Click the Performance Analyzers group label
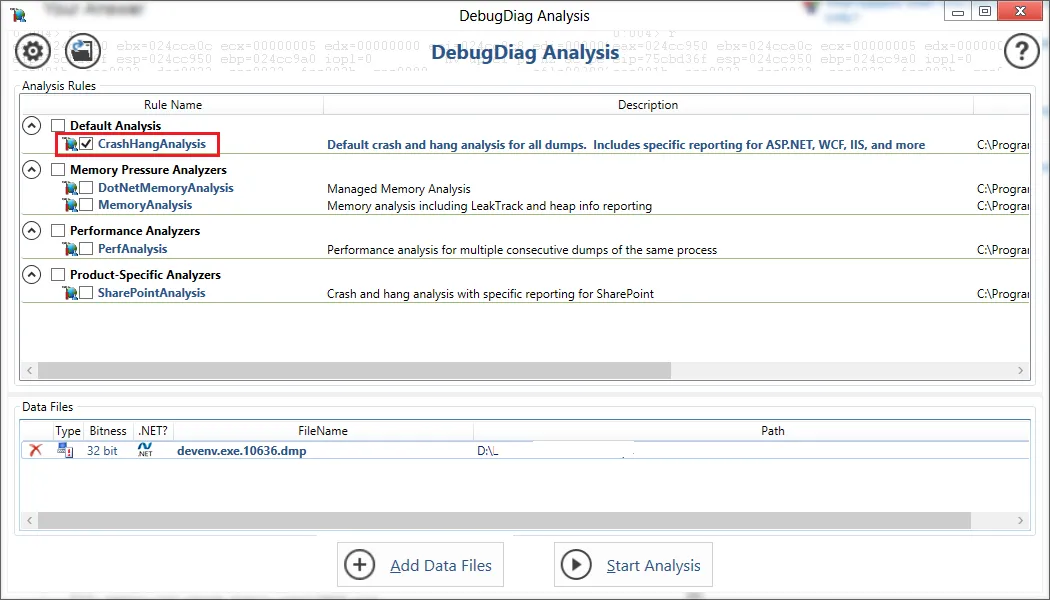 point(135,231)
